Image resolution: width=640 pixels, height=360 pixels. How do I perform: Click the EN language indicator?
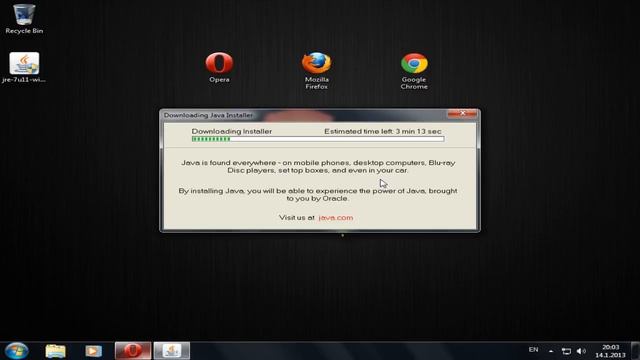coord(533,350)
